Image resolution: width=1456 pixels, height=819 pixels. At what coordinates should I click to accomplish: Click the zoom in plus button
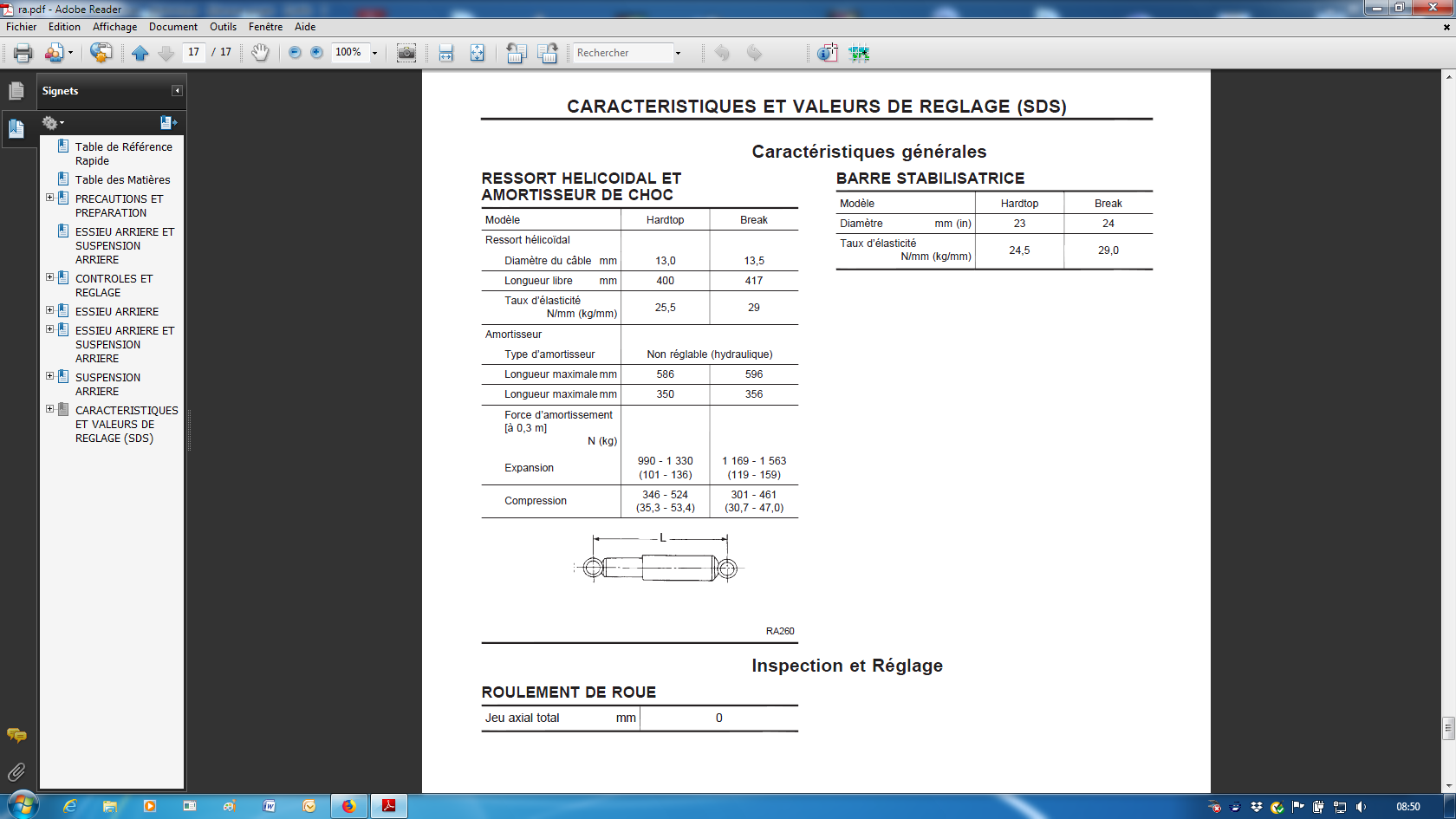point(317,53)
